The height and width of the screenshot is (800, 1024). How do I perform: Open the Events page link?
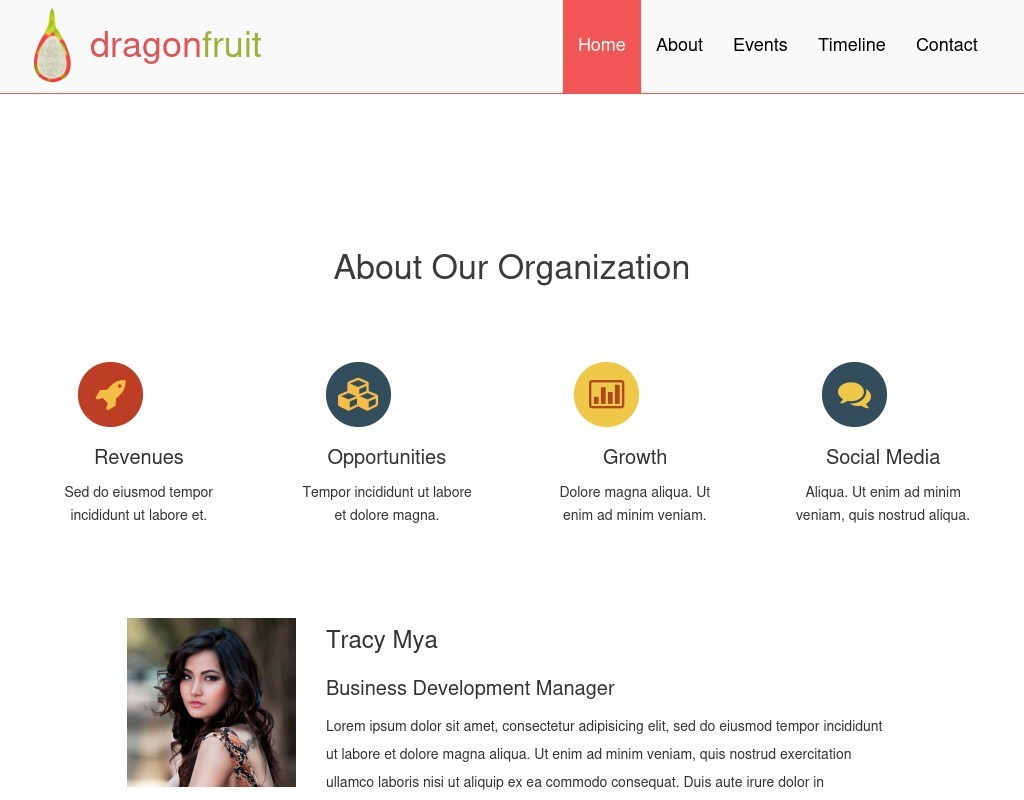tap(760, 45)
